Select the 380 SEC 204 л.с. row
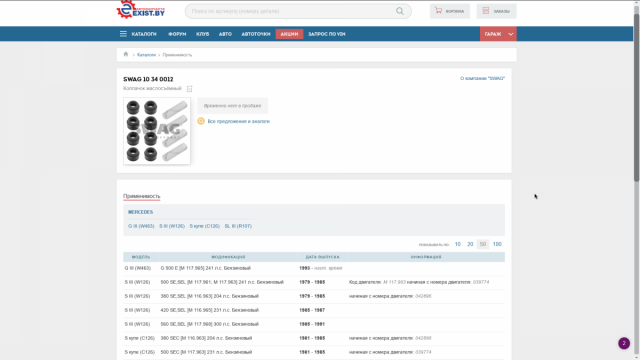The height and width of the screenshot is (360, 640). (314, 338)
